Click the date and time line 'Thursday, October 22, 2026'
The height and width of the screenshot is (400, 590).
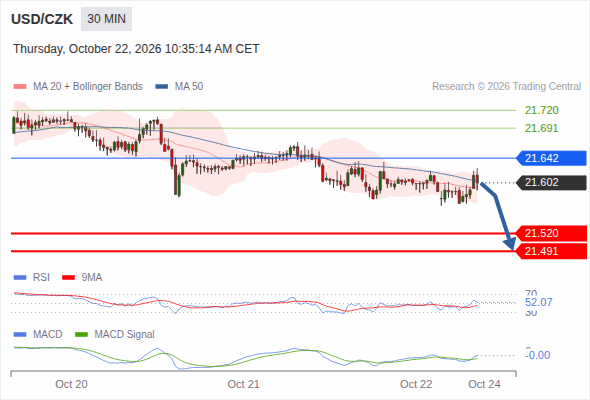[x=136, y=49]
